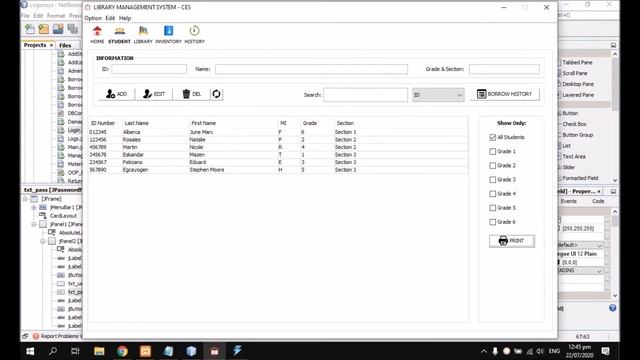Image resolution: width=640 pixels, height=360 pixels.
Task: Select Check Box in NetBeans palette
Action: click(574, 124)
